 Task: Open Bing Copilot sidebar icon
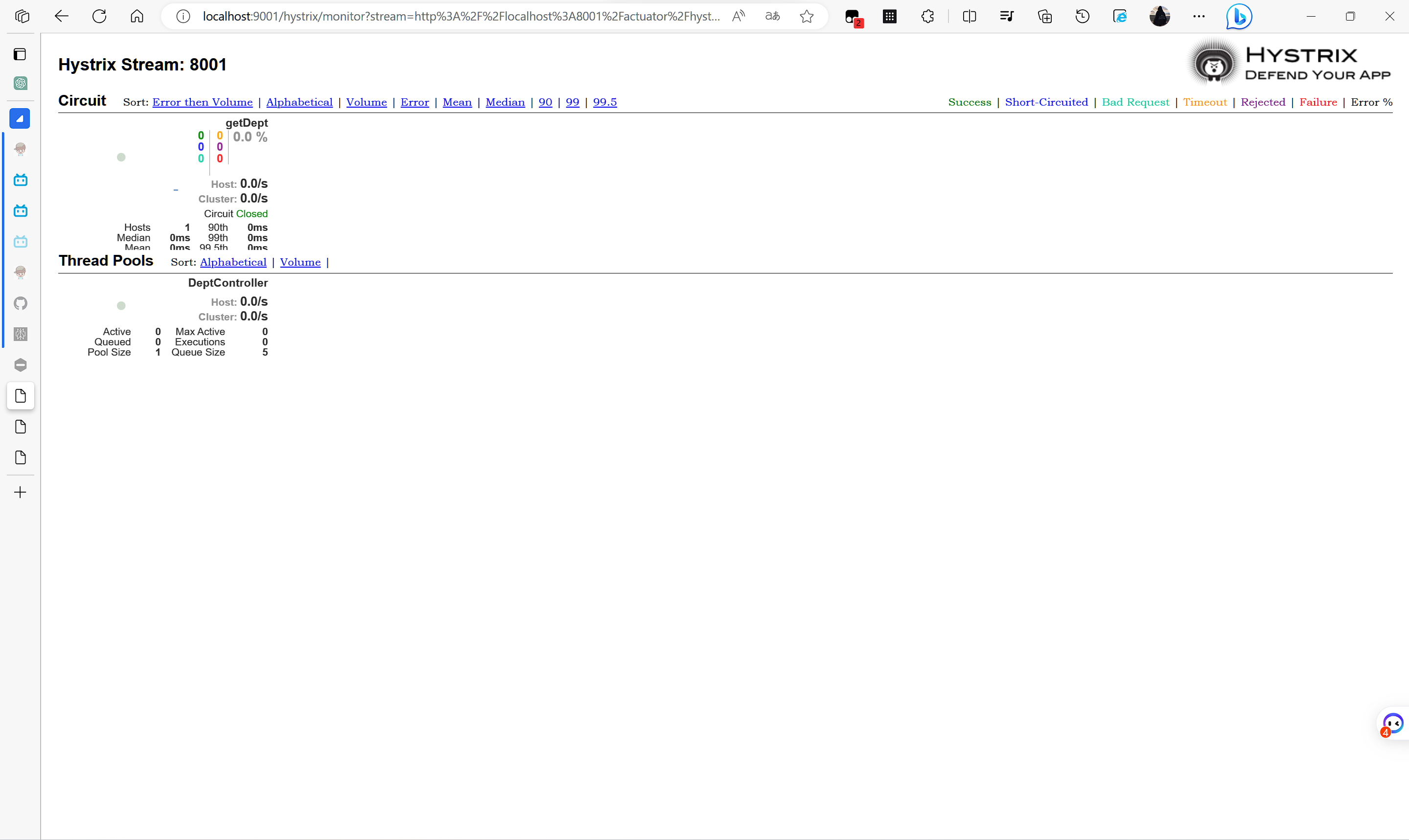pyautogui.click(x=1239, y=17)
